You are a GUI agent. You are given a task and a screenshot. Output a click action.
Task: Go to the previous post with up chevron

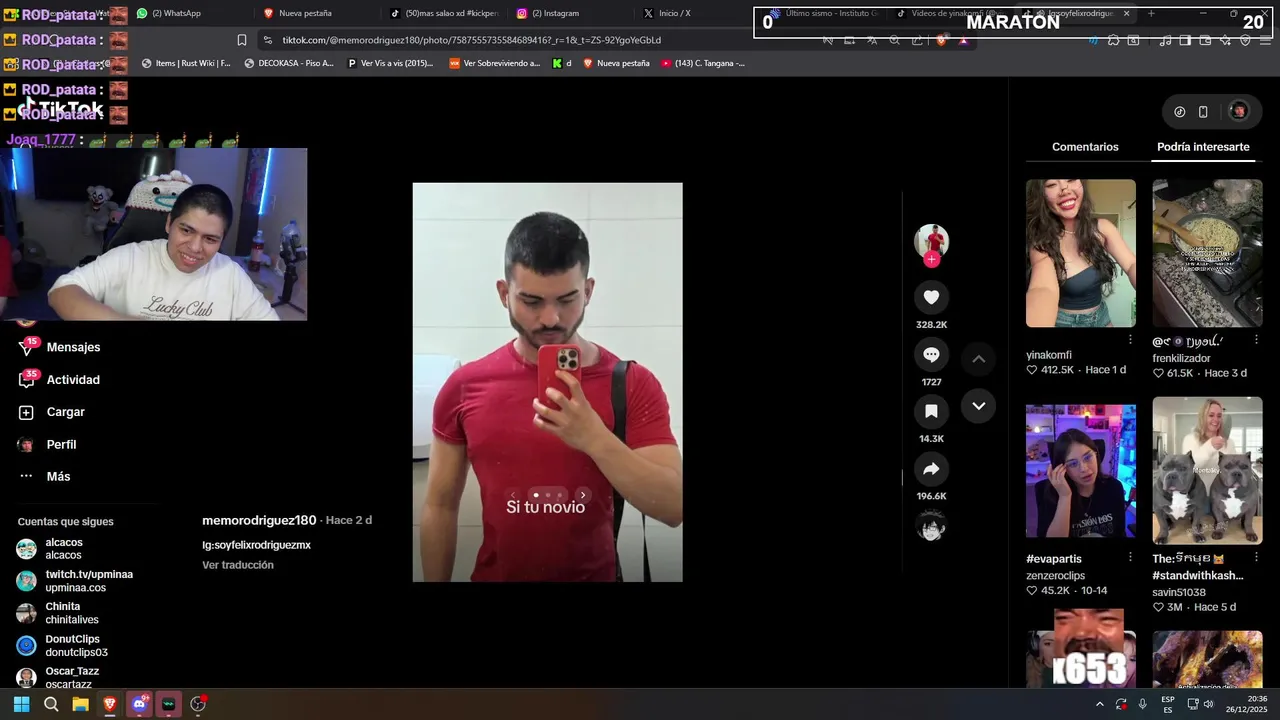point(979,359)
